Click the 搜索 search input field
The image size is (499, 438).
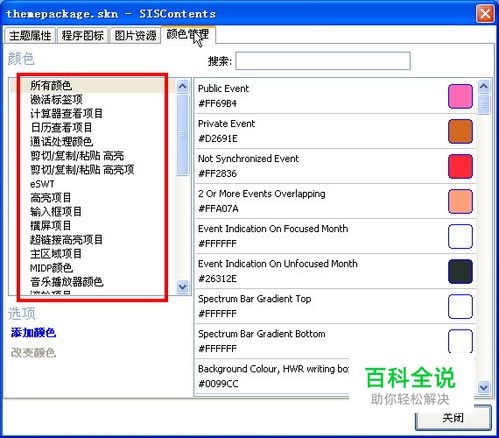coord(323,61)
